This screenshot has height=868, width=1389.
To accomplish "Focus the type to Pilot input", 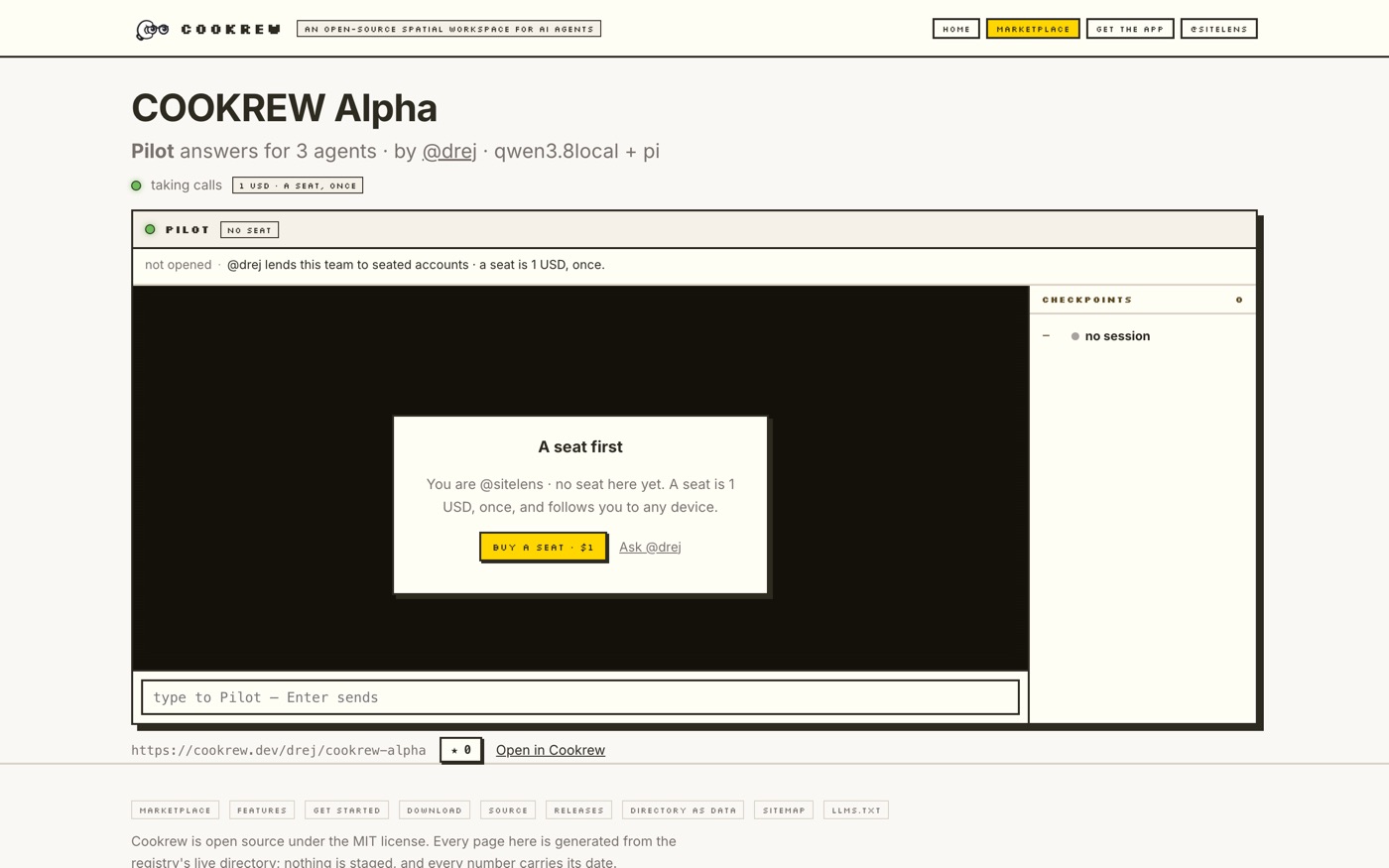I will pos(580,697).
